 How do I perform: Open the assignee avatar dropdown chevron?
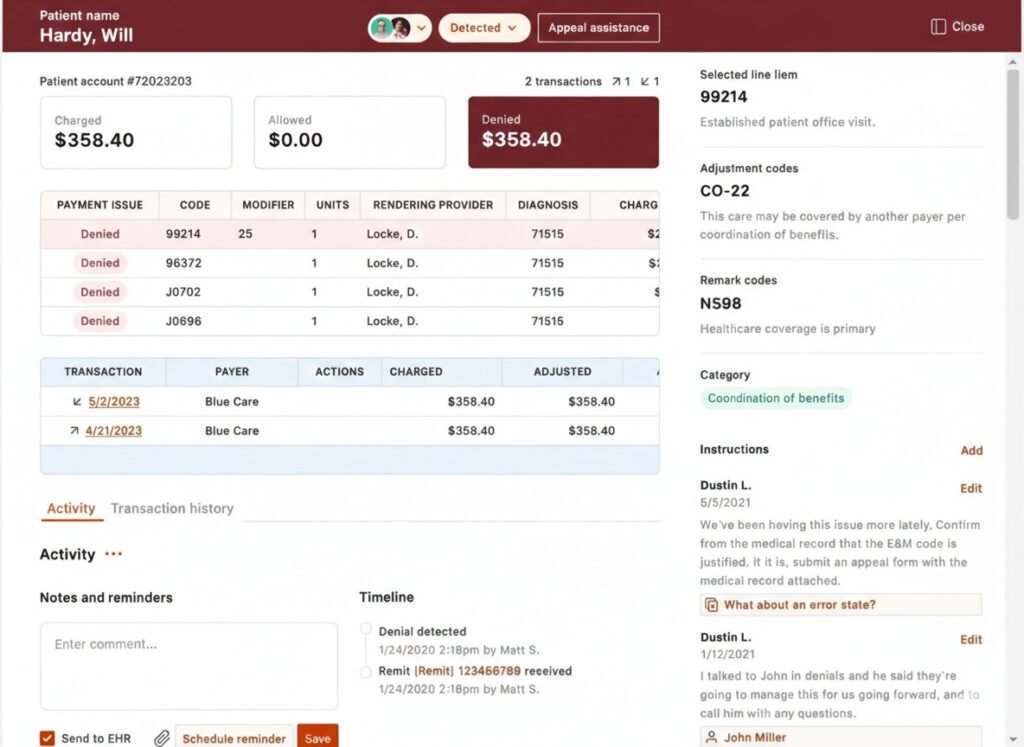(x=421, y=28)
